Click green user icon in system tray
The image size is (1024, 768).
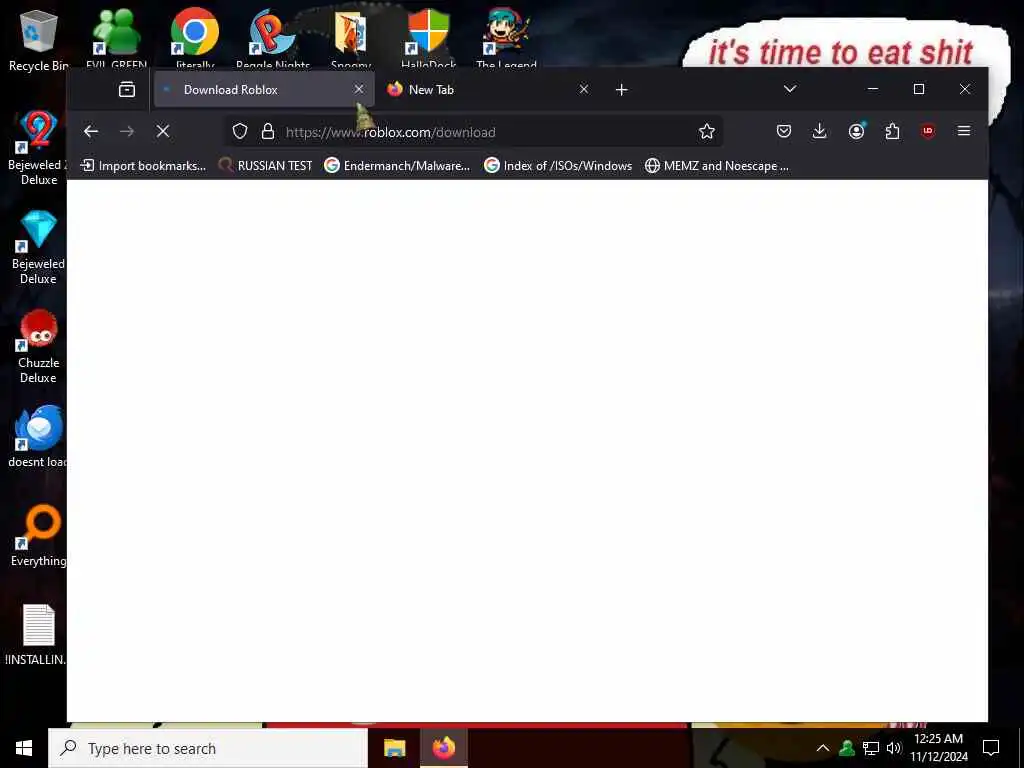[x=847, y=748]
